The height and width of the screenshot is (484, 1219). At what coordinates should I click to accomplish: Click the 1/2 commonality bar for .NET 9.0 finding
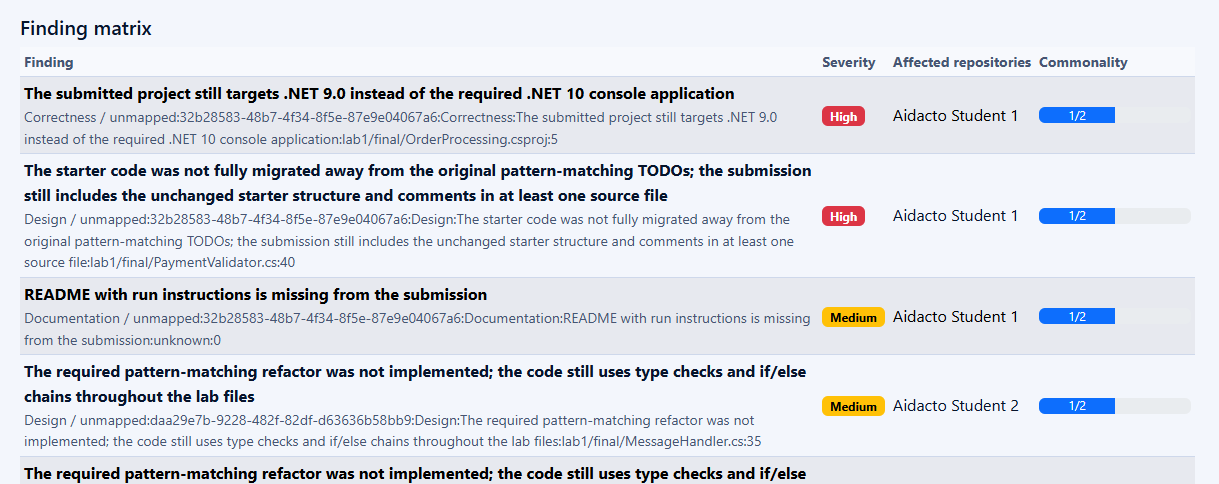tap(1114, 116)
